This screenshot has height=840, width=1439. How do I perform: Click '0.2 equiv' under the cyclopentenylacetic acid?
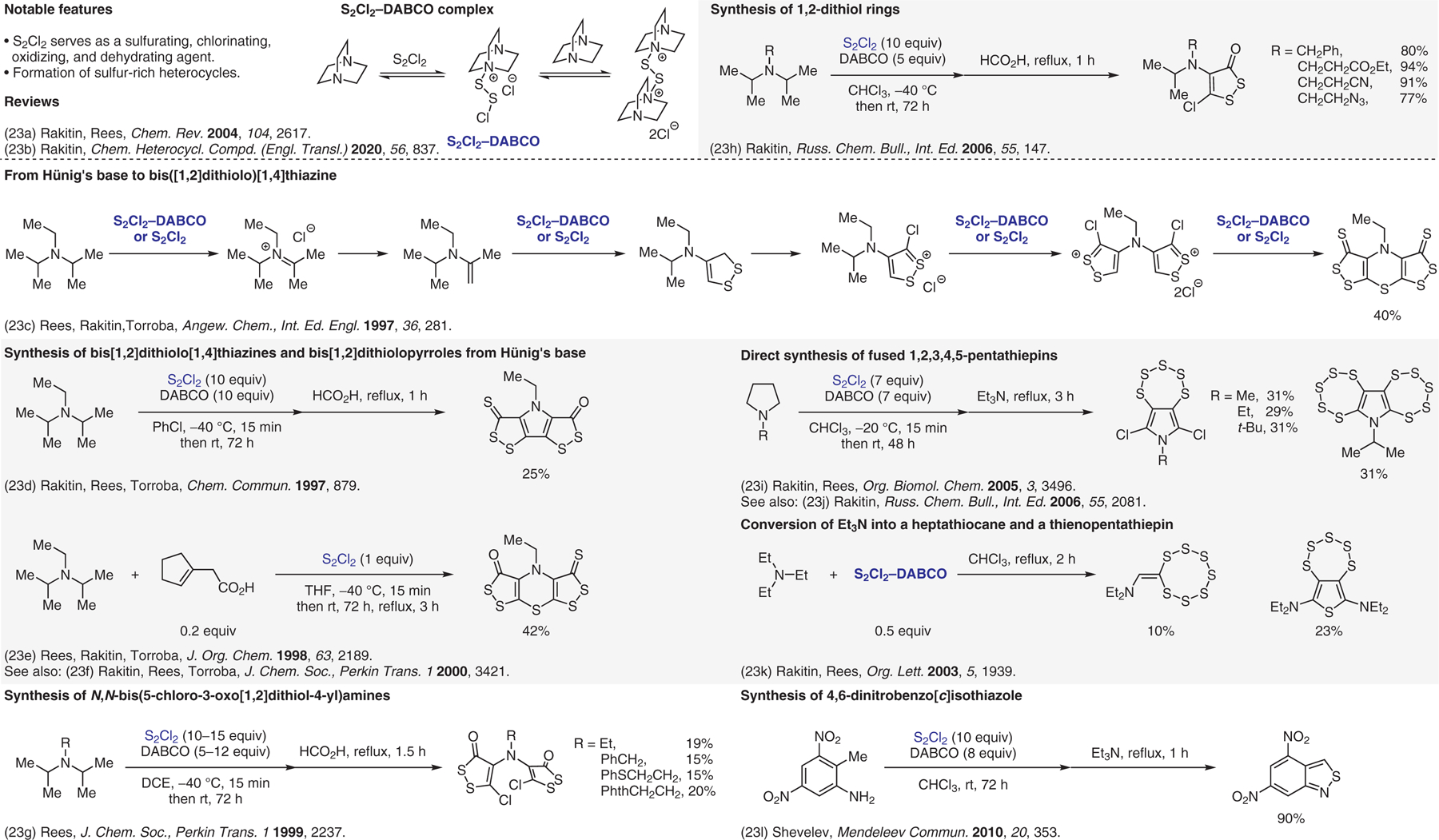[208, 631]
